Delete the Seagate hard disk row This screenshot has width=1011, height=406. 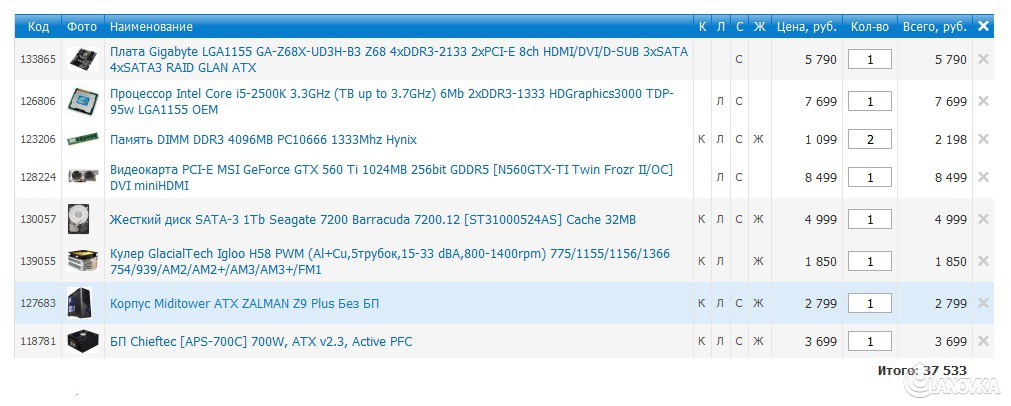(983, 219)
